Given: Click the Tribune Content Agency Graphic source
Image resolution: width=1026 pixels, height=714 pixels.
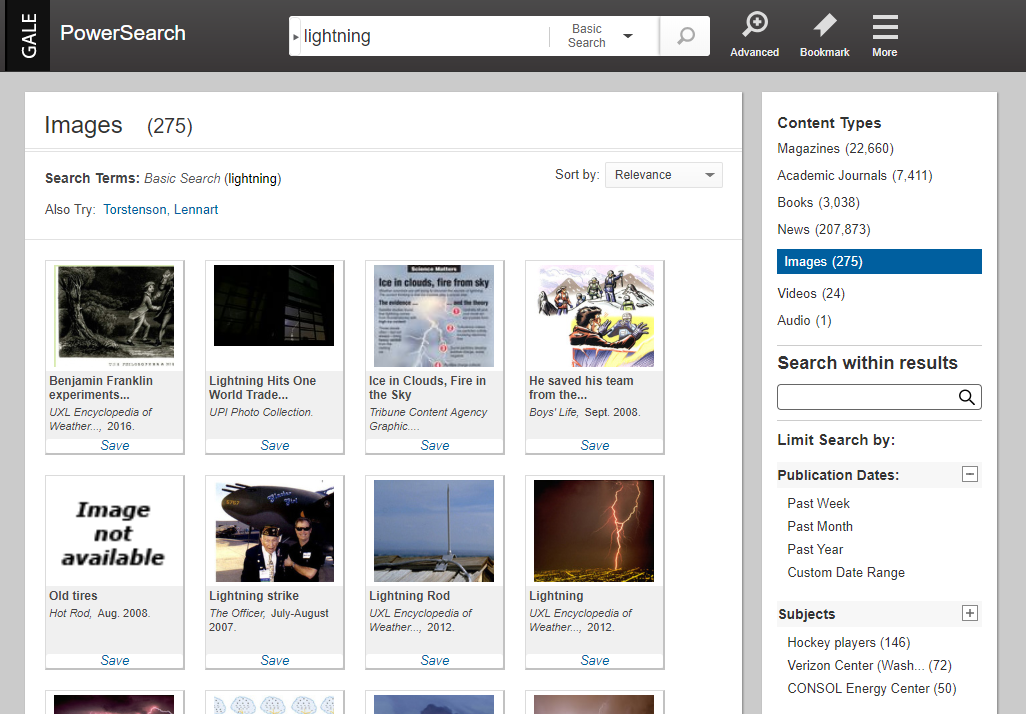Looking at the screenshot, I should [x=428, y=419].
